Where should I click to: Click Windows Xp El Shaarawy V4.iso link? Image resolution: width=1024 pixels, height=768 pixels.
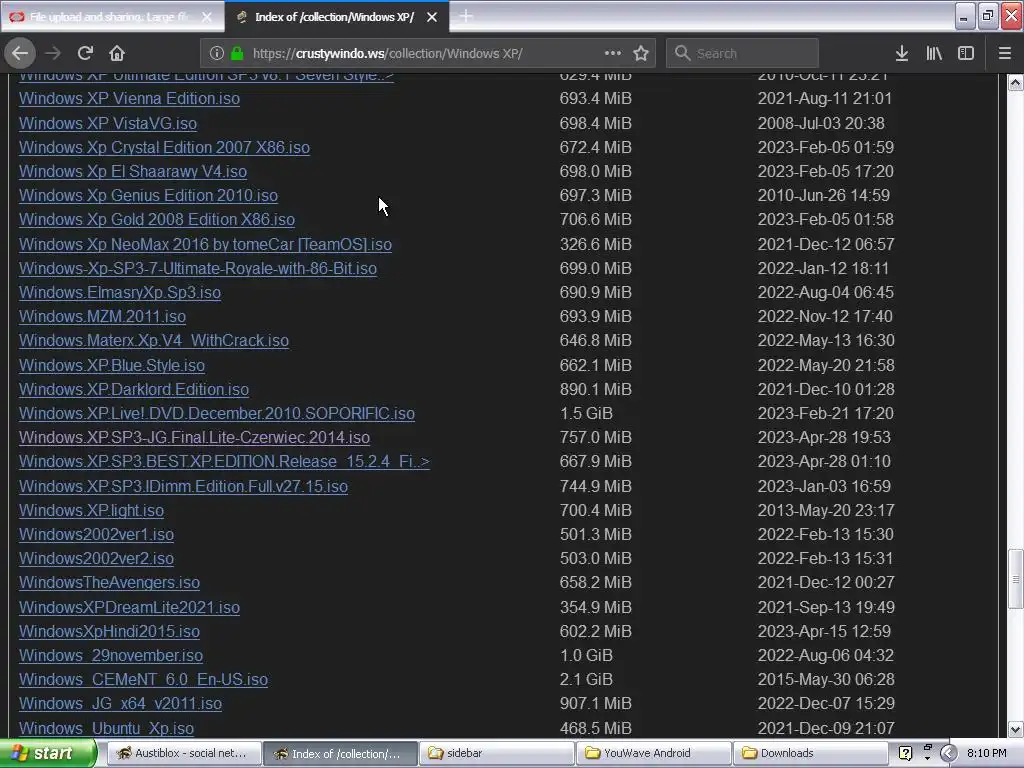point(133,172)
